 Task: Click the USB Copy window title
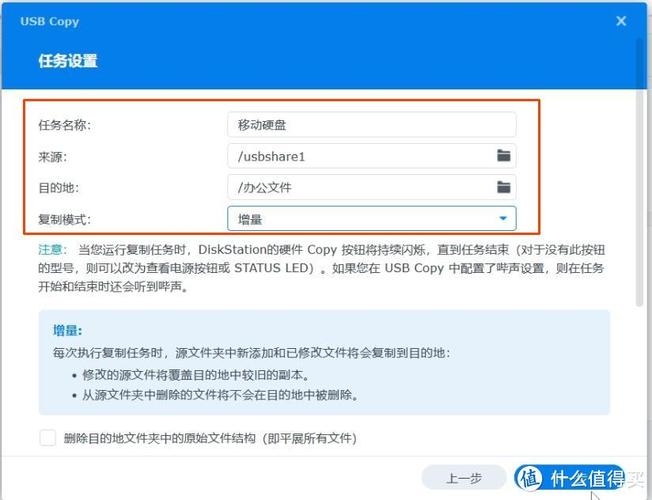point(49,22)
